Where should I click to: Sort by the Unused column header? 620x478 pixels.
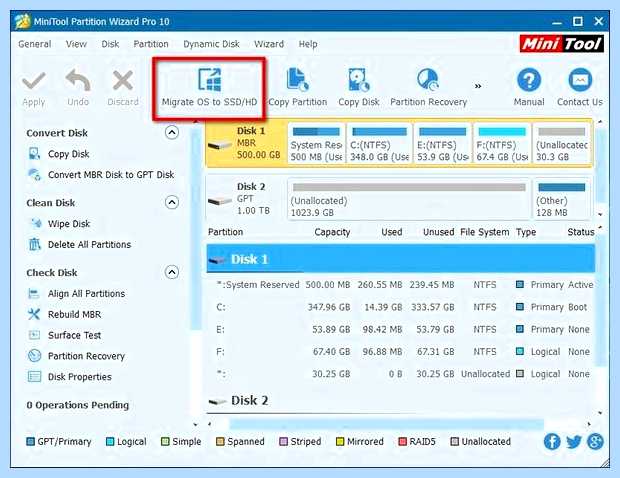[x=439, y=232]
